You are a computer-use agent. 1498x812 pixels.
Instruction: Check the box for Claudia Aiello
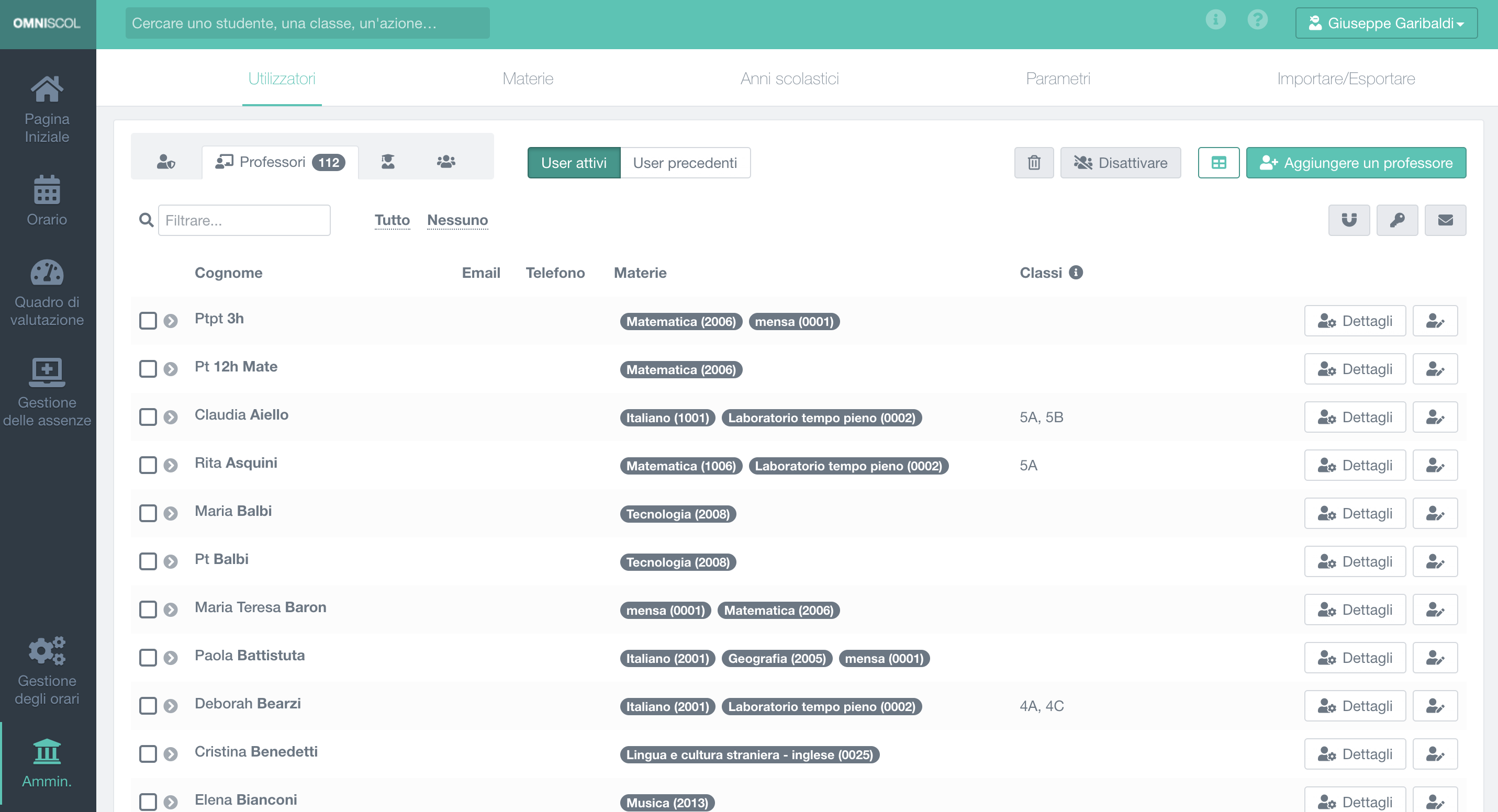(x=148, y=417)
